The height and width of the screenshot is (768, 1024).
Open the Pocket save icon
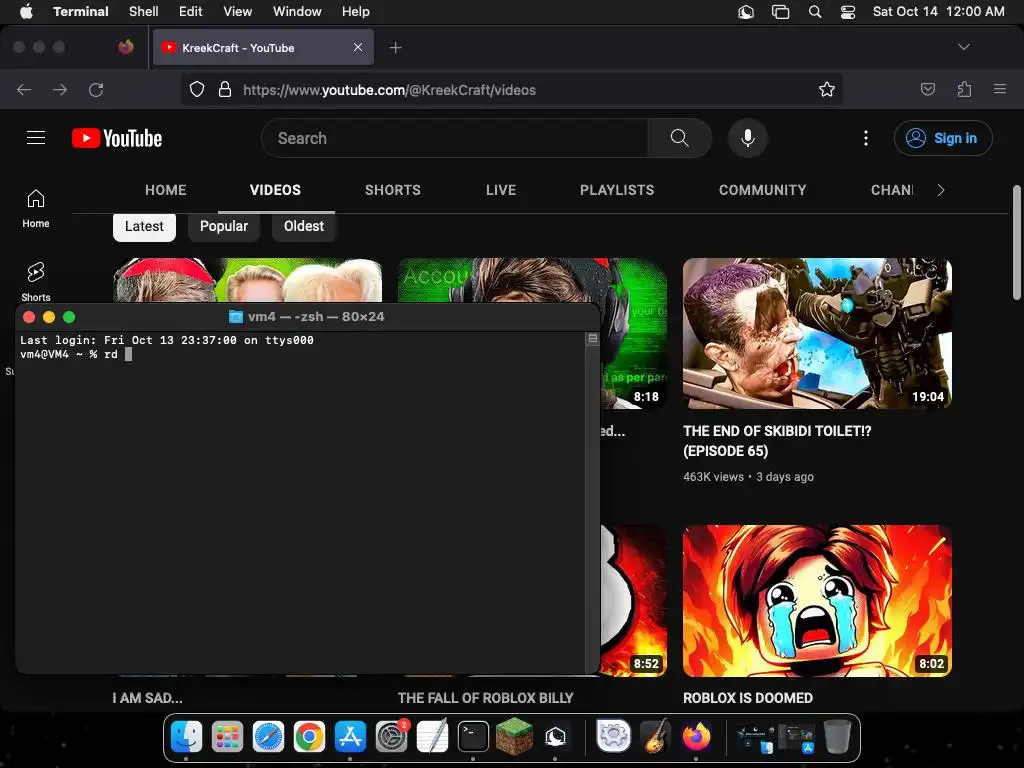(x=928, y=89)
